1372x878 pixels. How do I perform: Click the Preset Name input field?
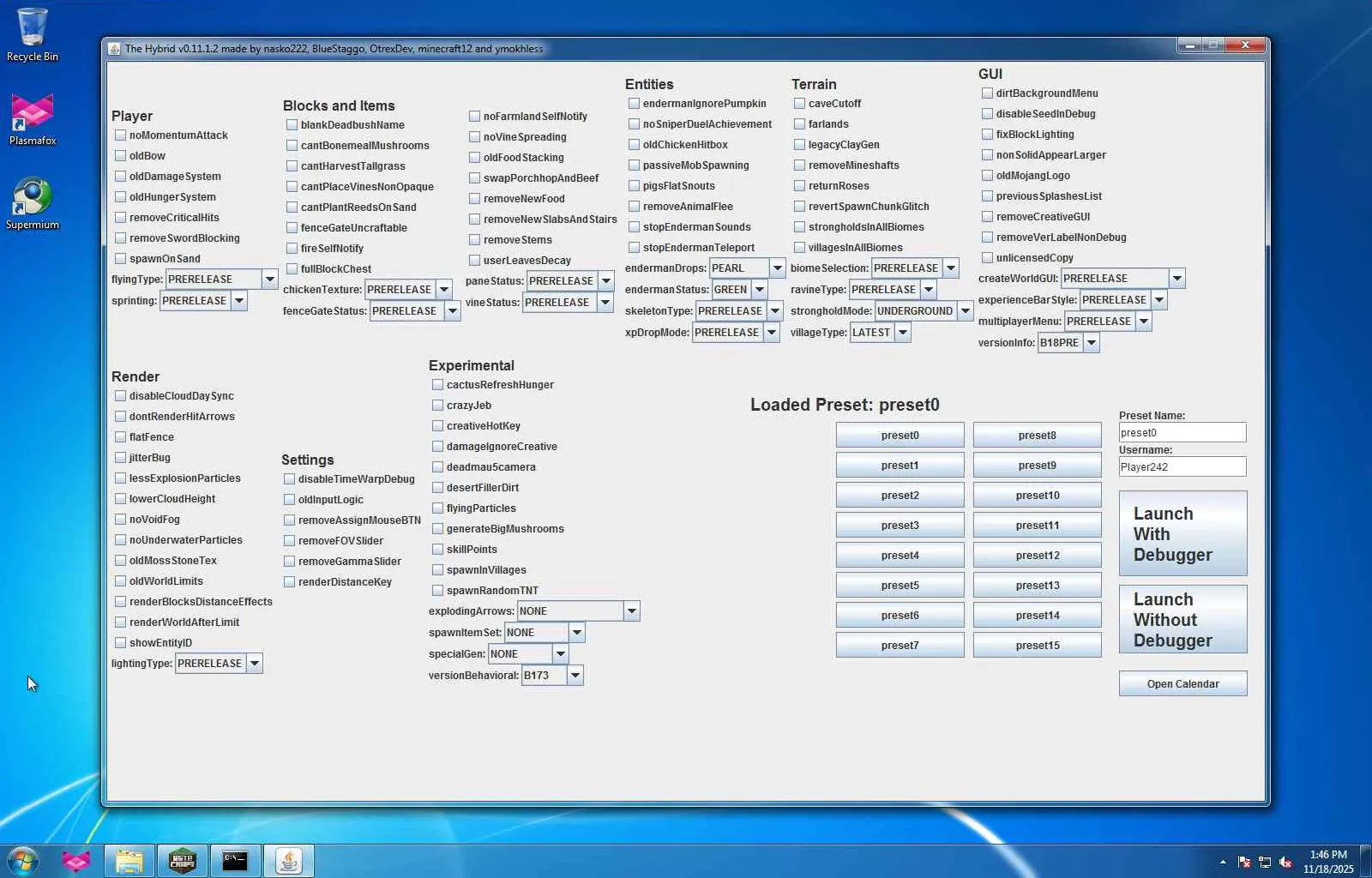pos(1182,433)
